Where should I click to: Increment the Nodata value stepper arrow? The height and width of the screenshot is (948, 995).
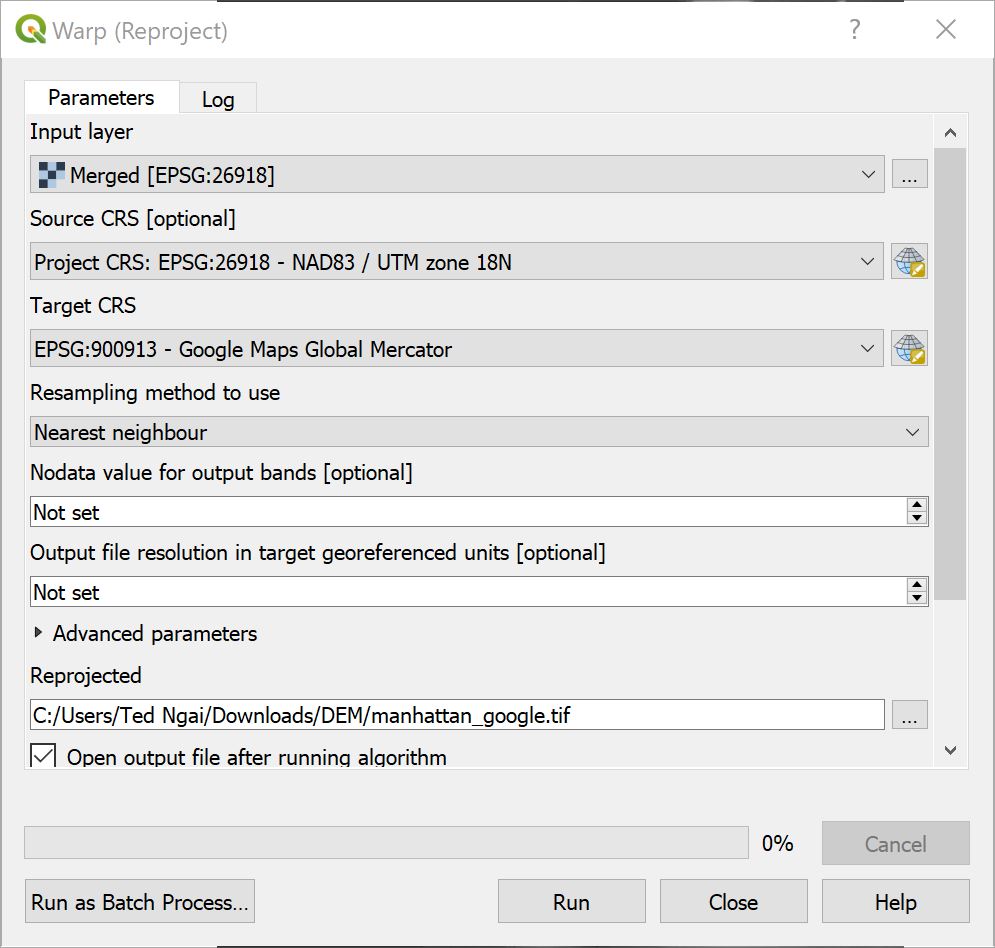(x=918, y=506)
